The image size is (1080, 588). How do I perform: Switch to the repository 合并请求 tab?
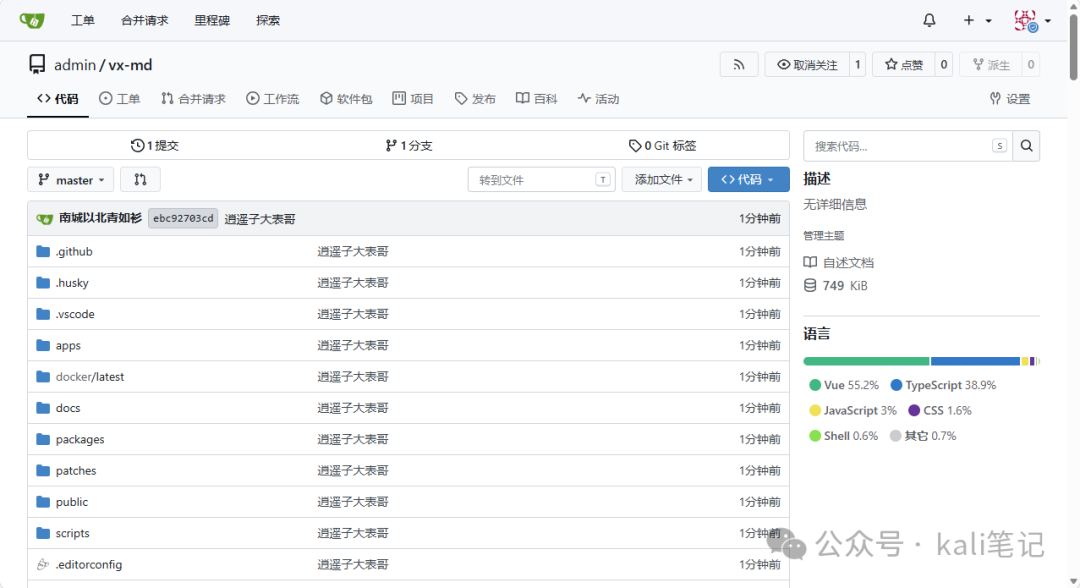click(194, 98)
